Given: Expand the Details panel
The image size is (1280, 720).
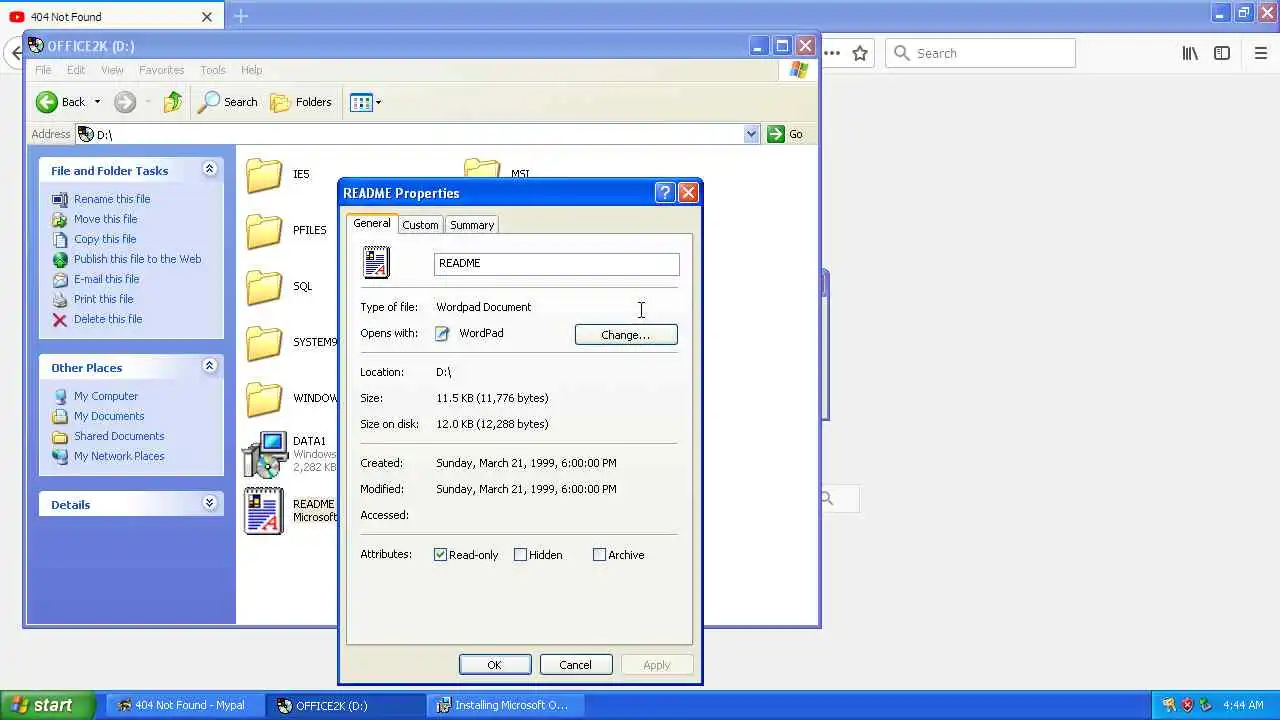Looking at the screenshot, I should pyautogui.click(x=209, y=504).
